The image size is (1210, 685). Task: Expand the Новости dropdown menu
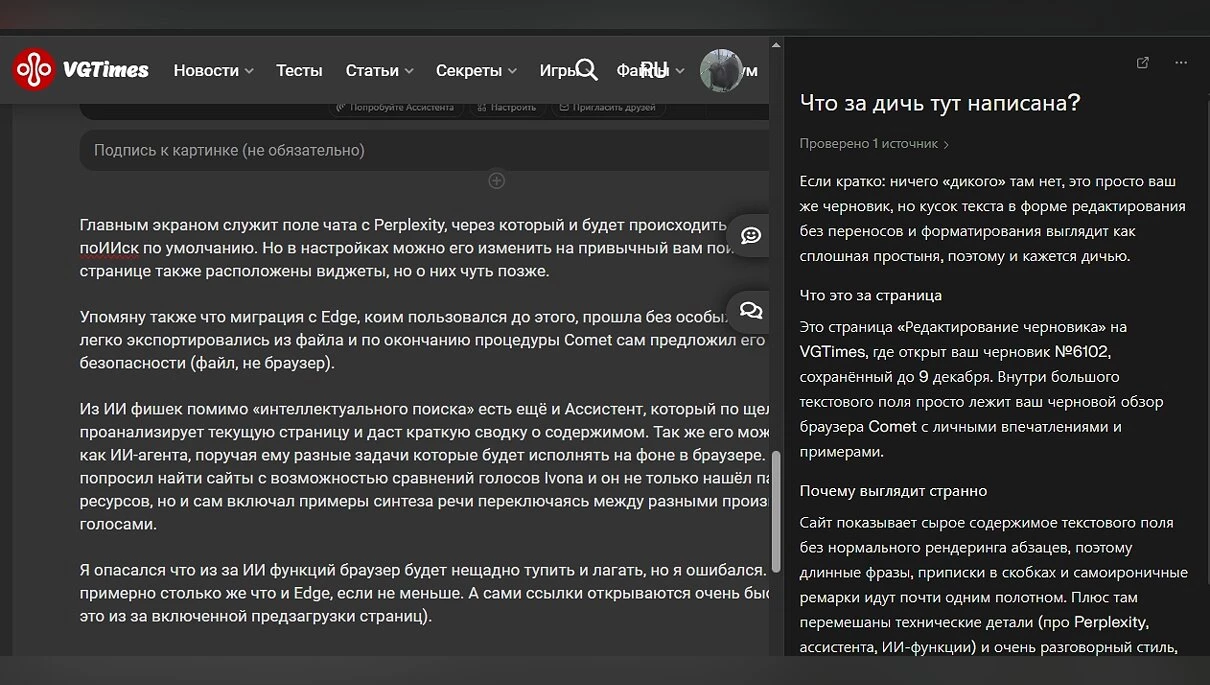pyautogui.click(x=213, y=70)
